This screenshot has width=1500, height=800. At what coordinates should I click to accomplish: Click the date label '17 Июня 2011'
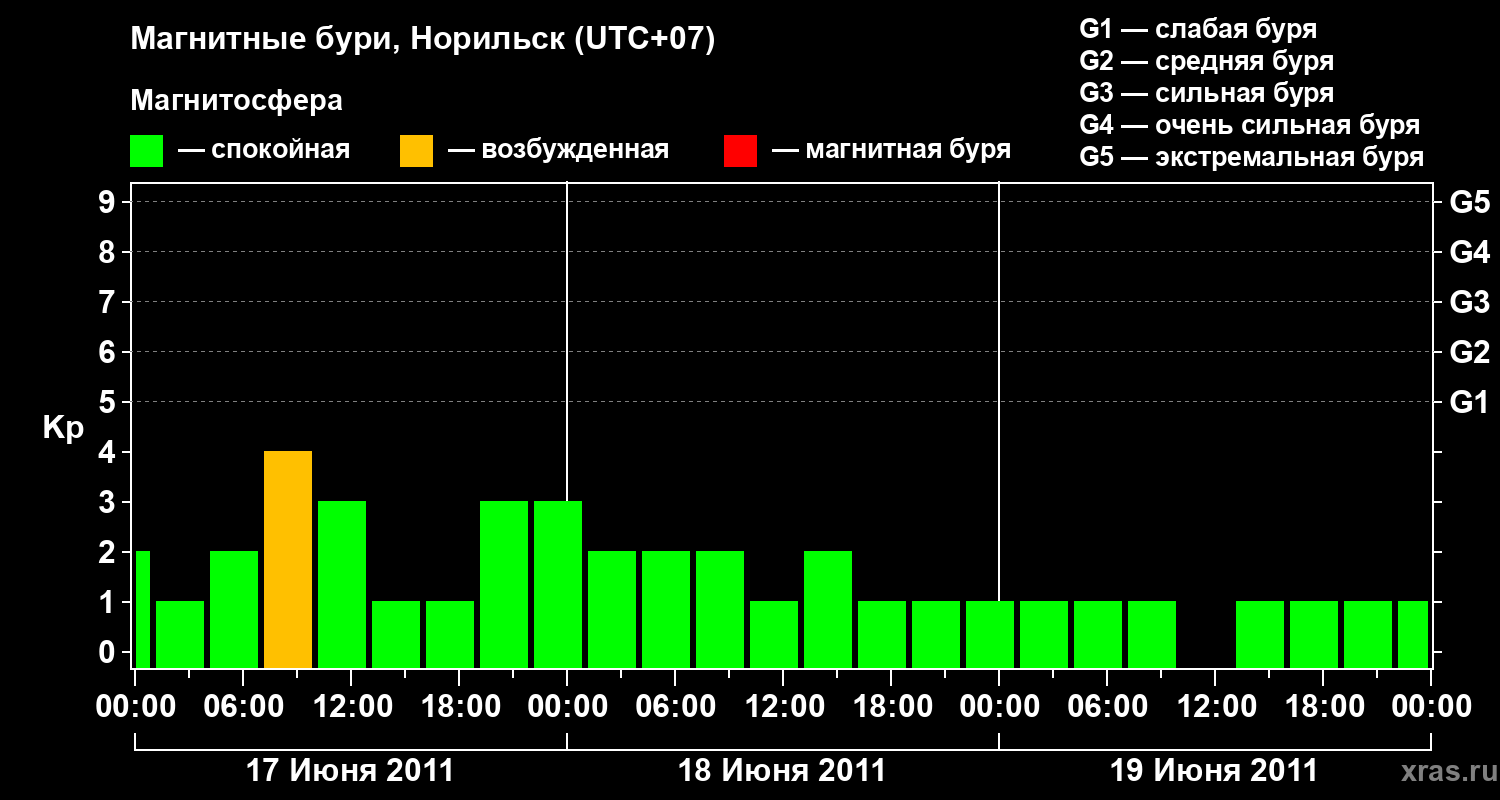(350, 771)
